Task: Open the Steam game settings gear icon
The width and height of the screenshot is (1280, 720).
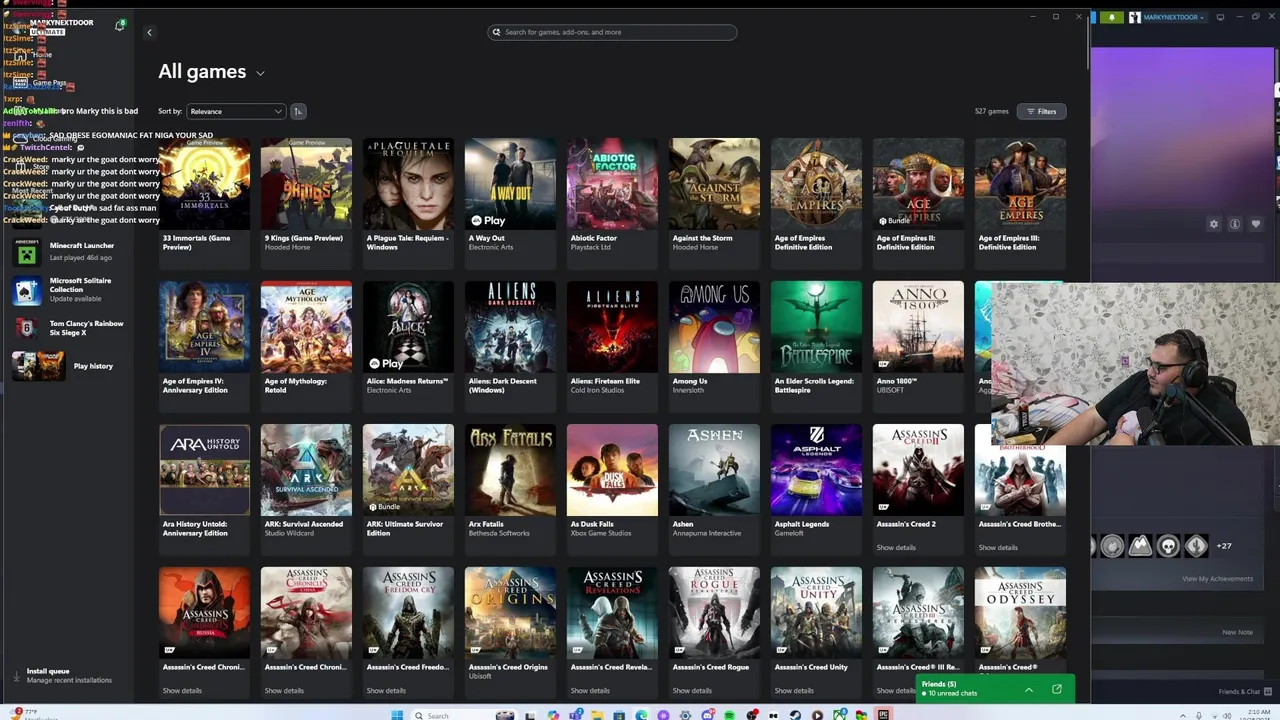Action: click(x=1214, y=224)
